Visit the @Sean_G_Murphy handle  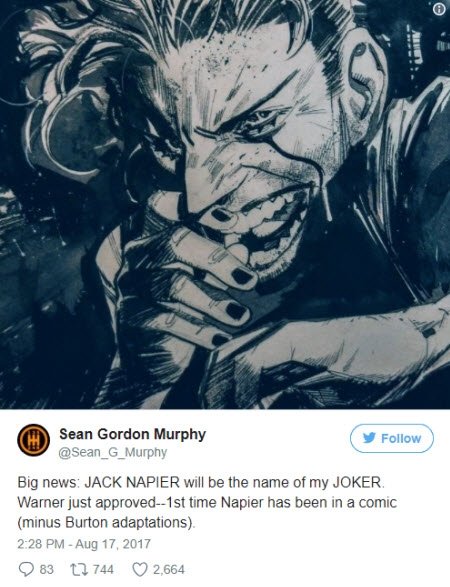113,452
